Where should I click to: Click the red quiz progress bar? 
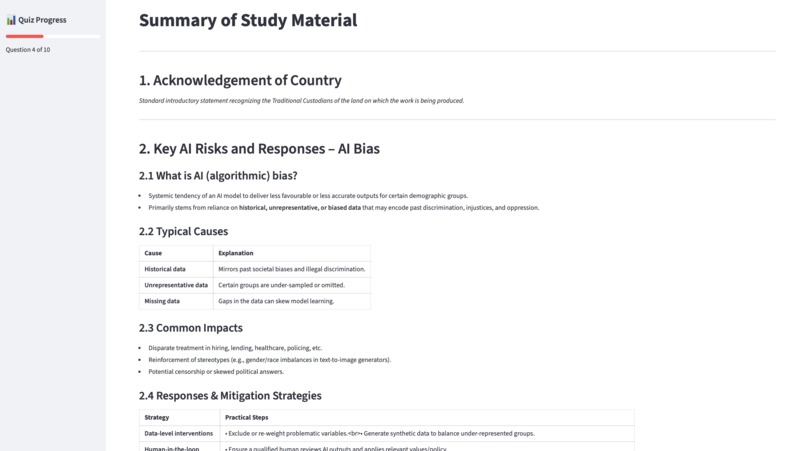tap(25, 36)
